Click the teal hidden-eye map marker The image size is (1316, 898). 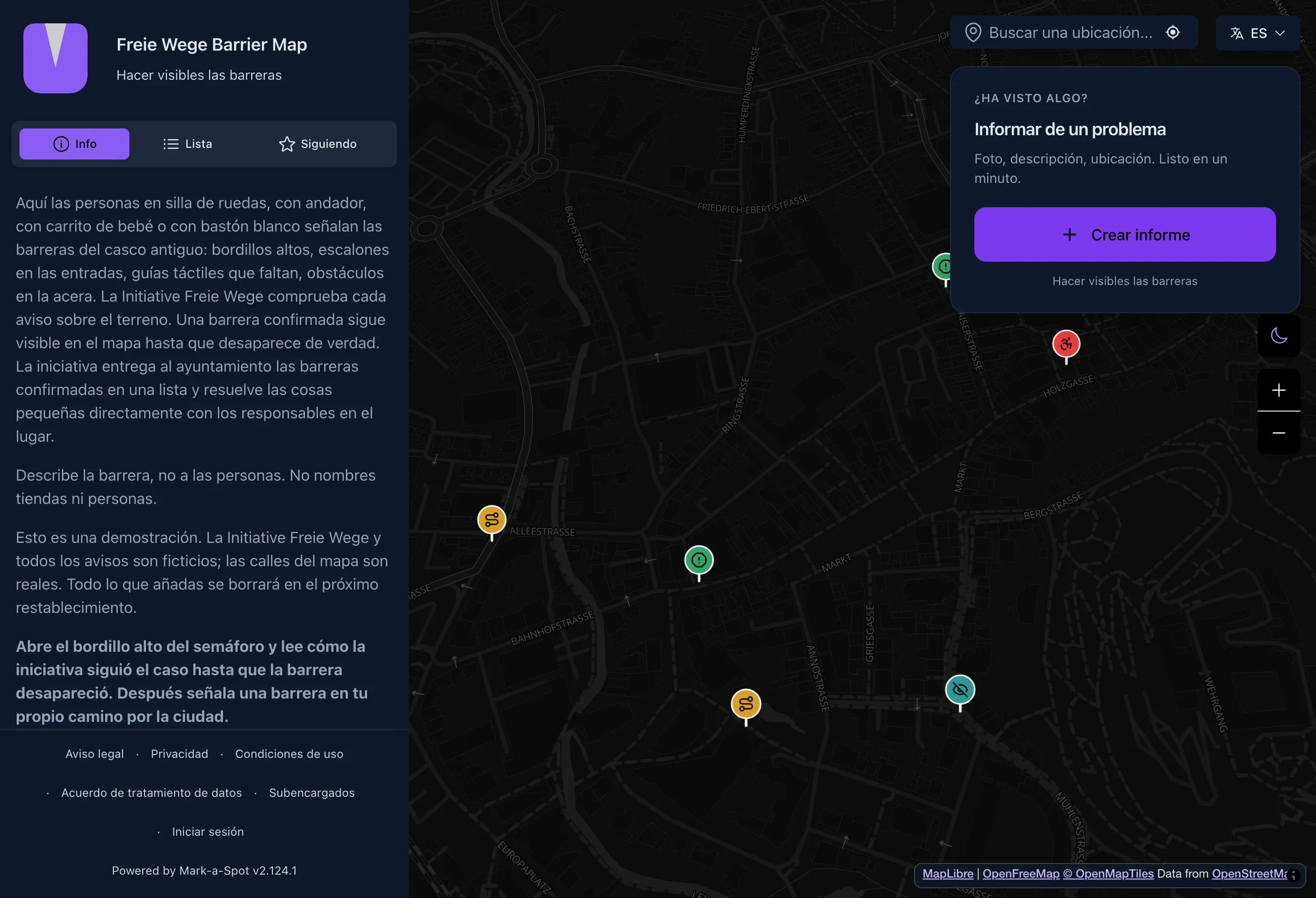[960, 690]
